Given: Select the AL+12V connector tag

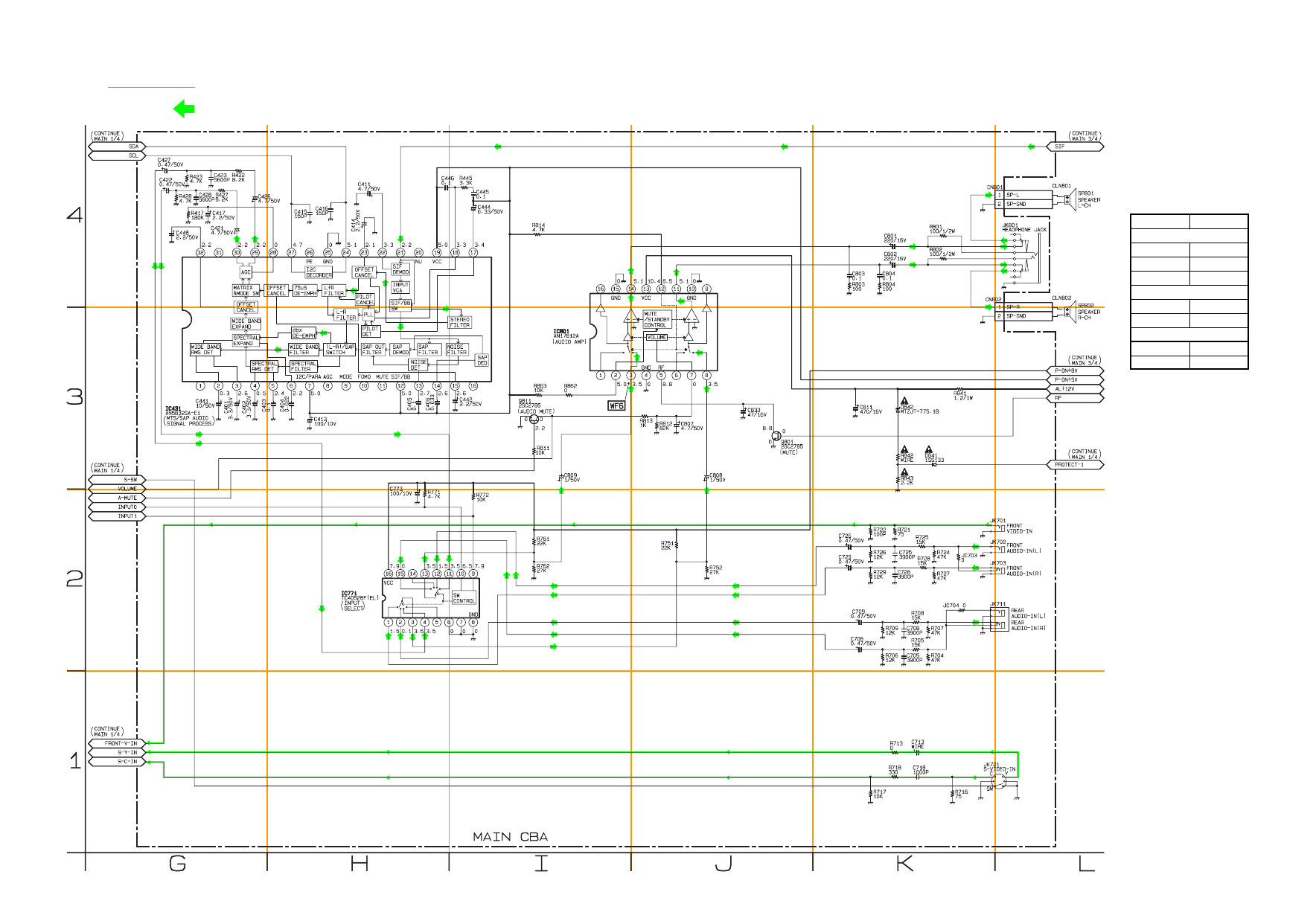Looking at the screenshot, I should (x=1075, y=389).
